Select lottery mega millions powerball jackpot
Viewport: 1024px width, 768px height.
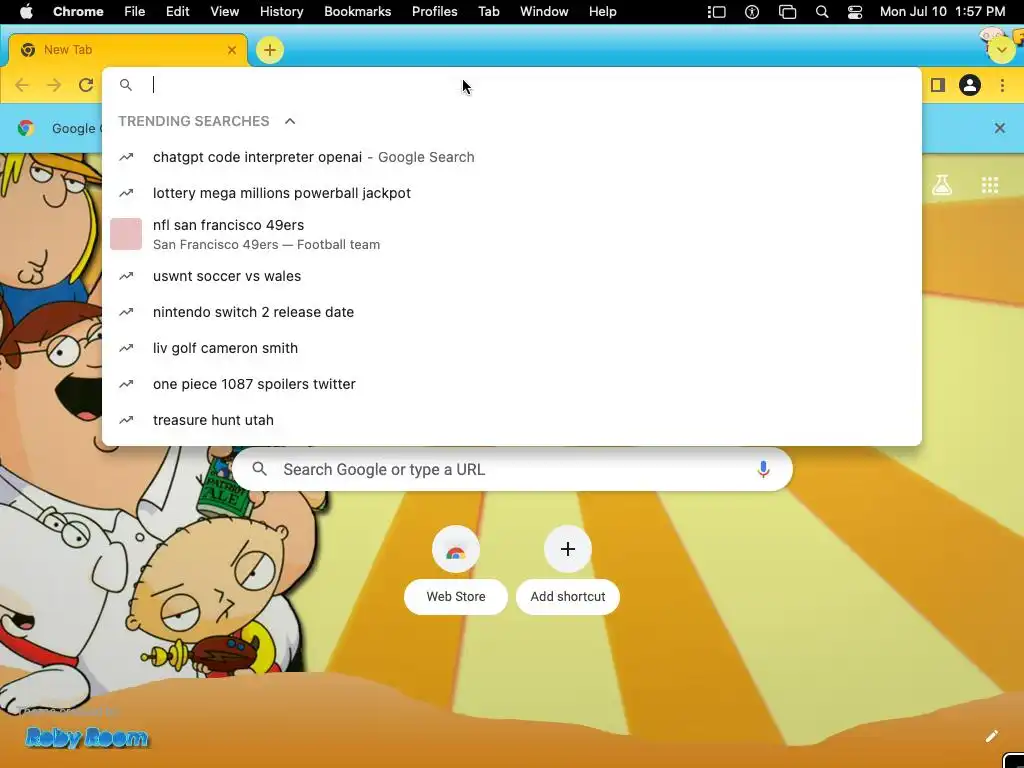click(512, 193)
